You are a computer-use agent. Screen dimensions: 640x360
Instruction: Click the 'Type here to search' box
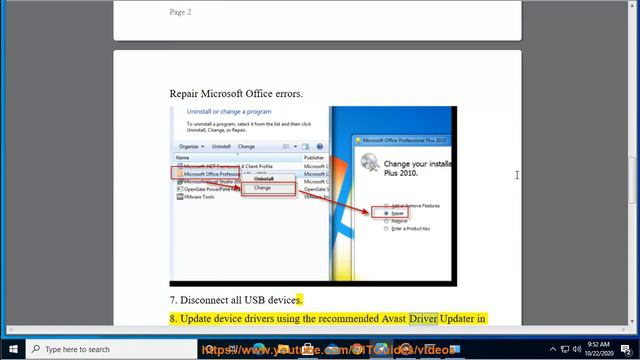111,349
